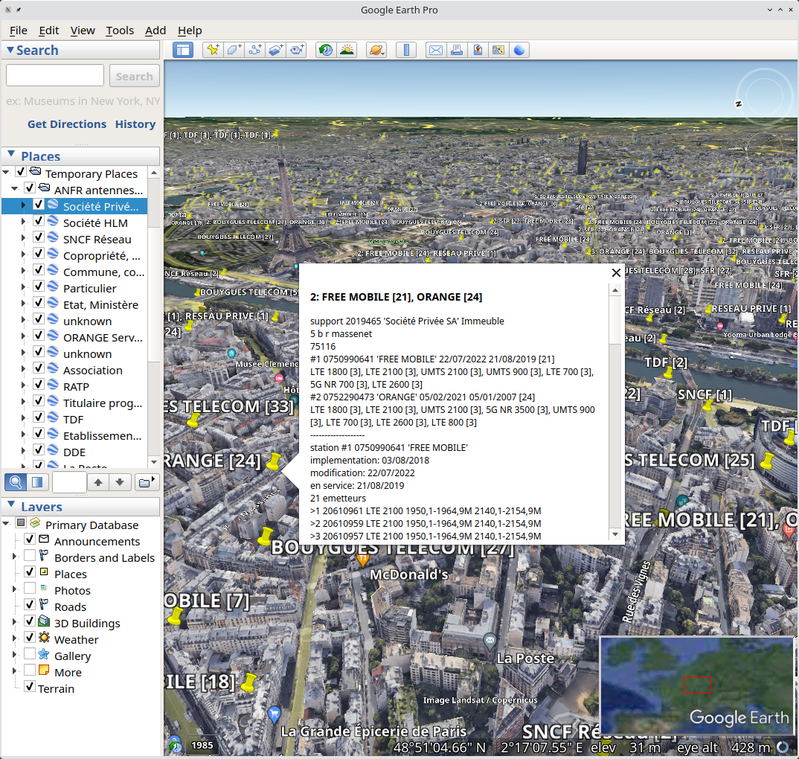
Task: Email the current view icon
Action: coord(436,50)
